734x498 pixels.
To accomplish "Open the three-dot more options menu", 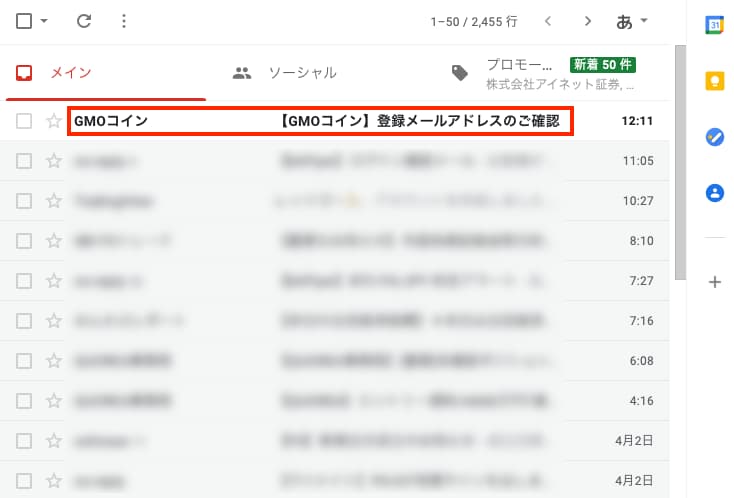I will [x=124, y=21].
